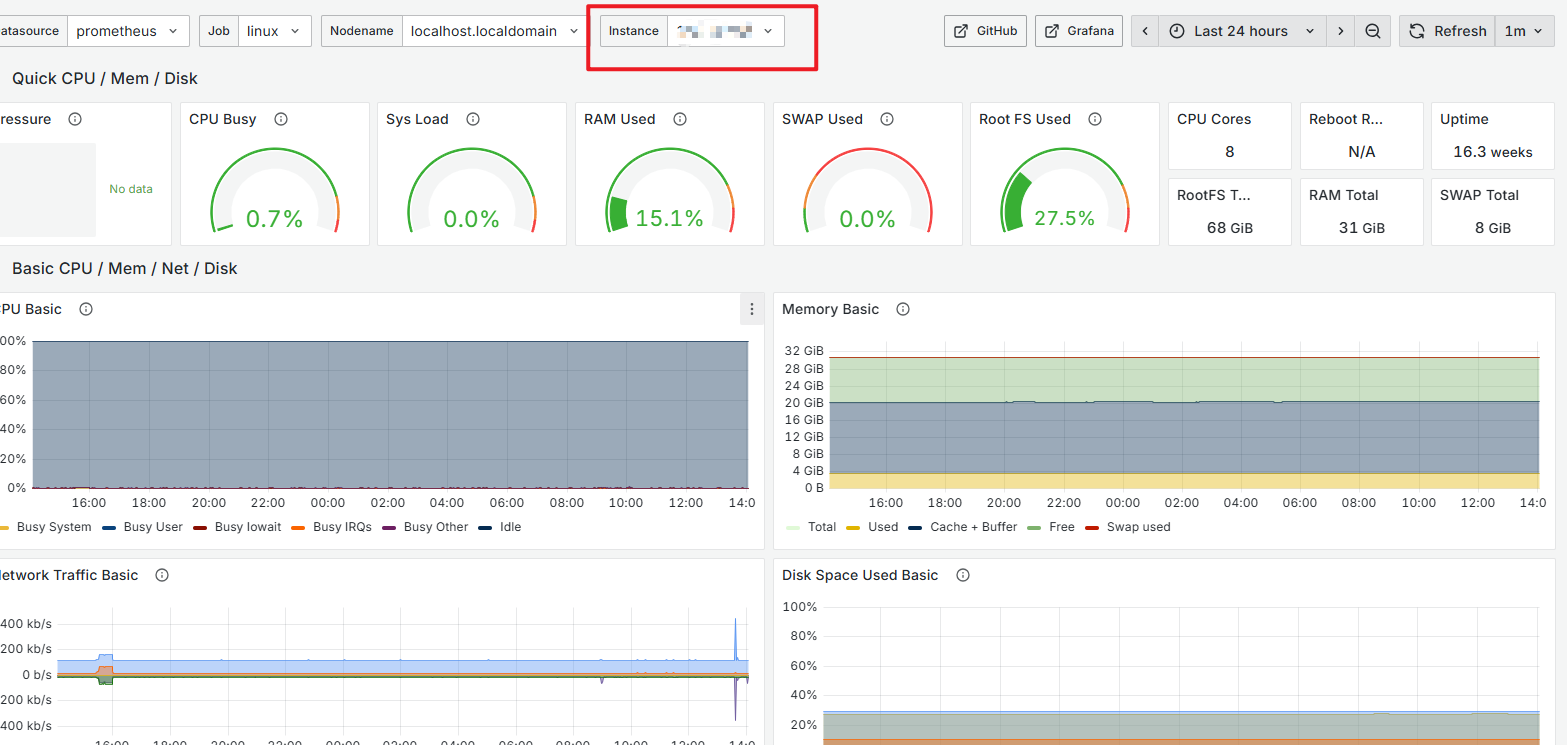Click the Uptime 16.3 weeks value

tap(1492, 152)
